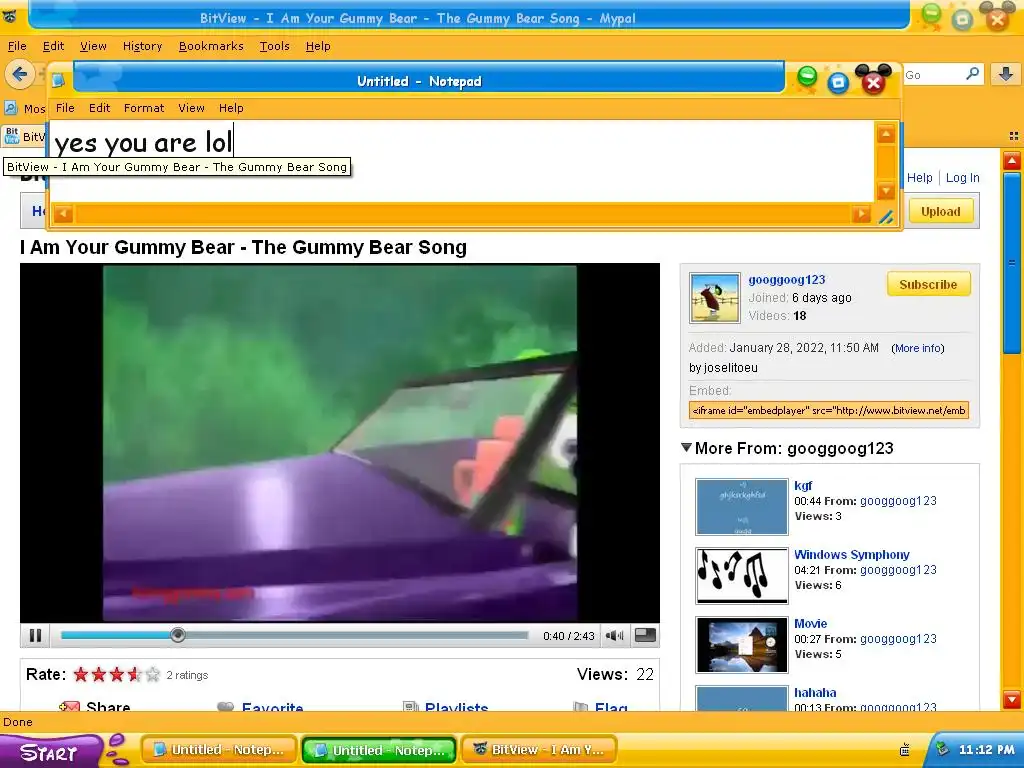Click Notepad's horizontal scroll left arrow
This screenshot has height=768, width=1024.
pos(63,214)
